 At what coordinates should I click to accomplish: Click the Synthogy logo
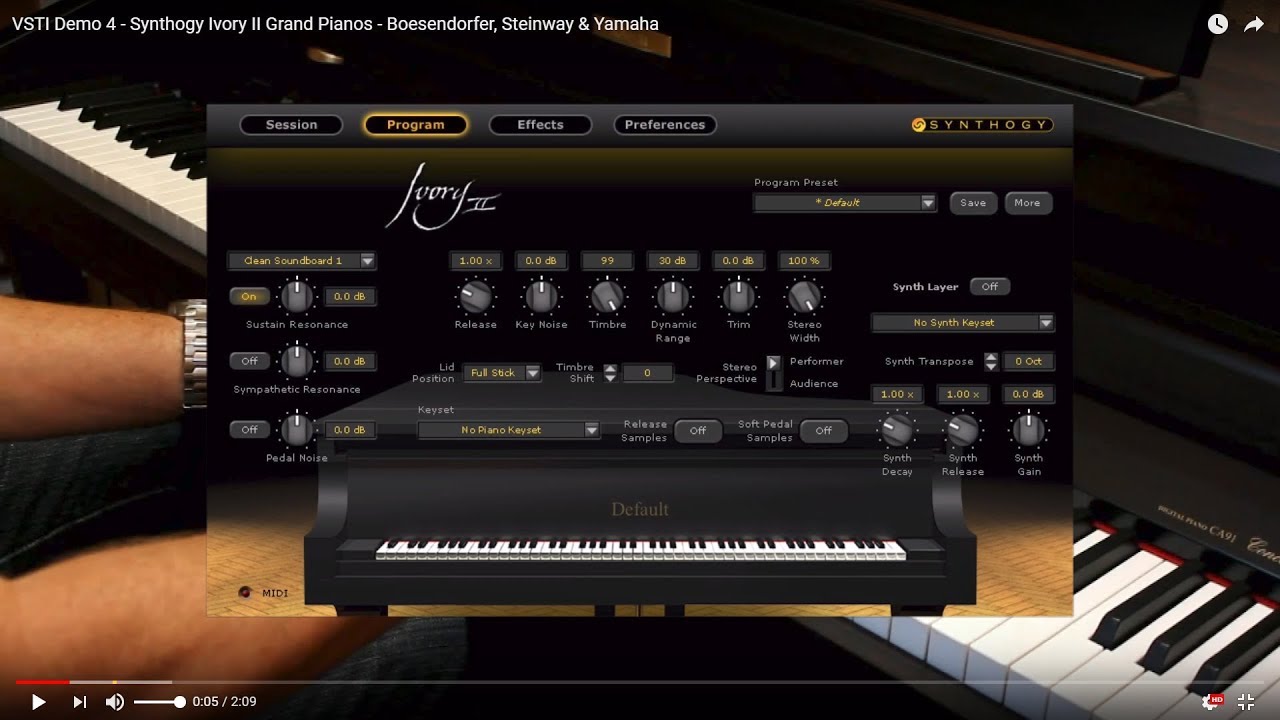981,125
